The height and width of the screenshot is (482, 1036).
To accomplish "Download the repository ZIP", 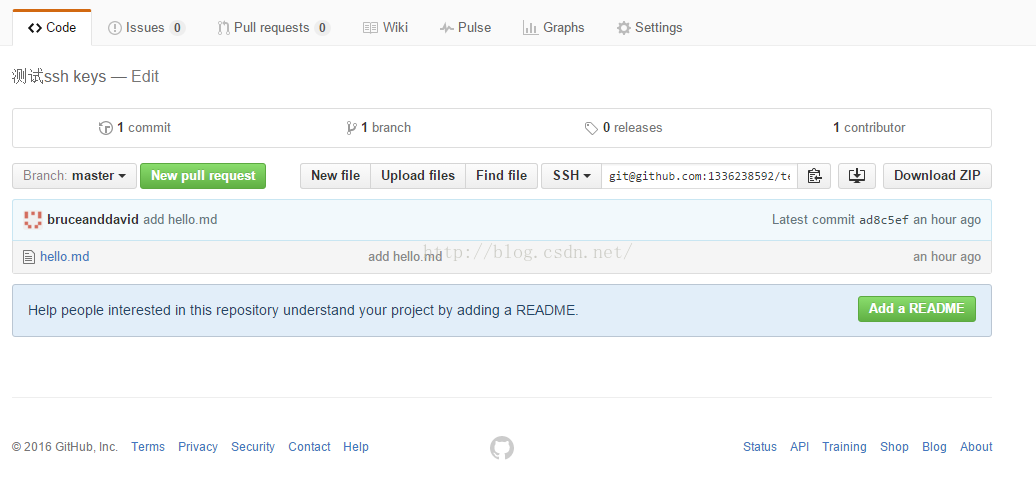I will [x=937, y=176].
